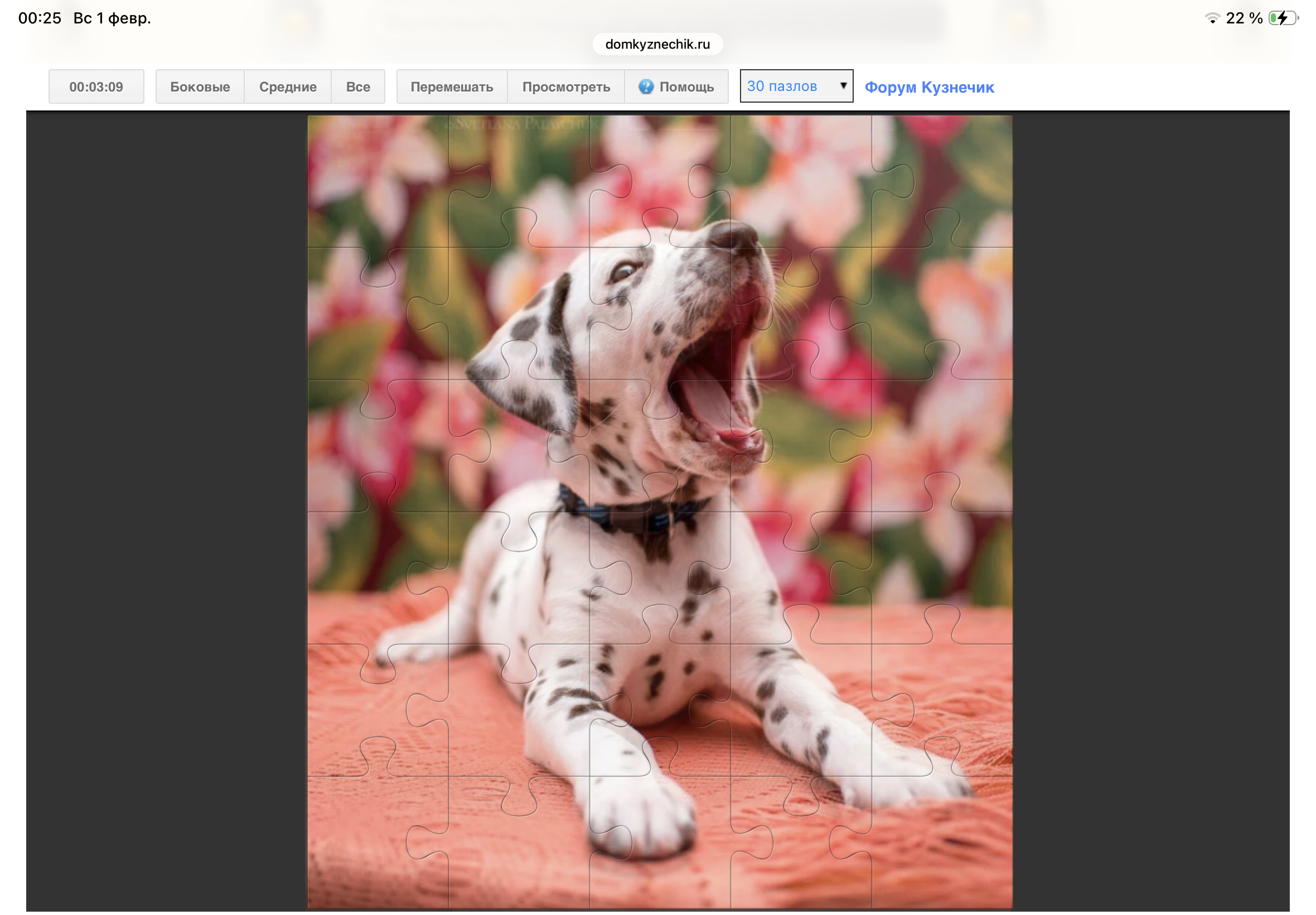Click the 00:03:09 timer button
Screen dimensions: 1316x915
pyautogui.click(x=96, y=86)
